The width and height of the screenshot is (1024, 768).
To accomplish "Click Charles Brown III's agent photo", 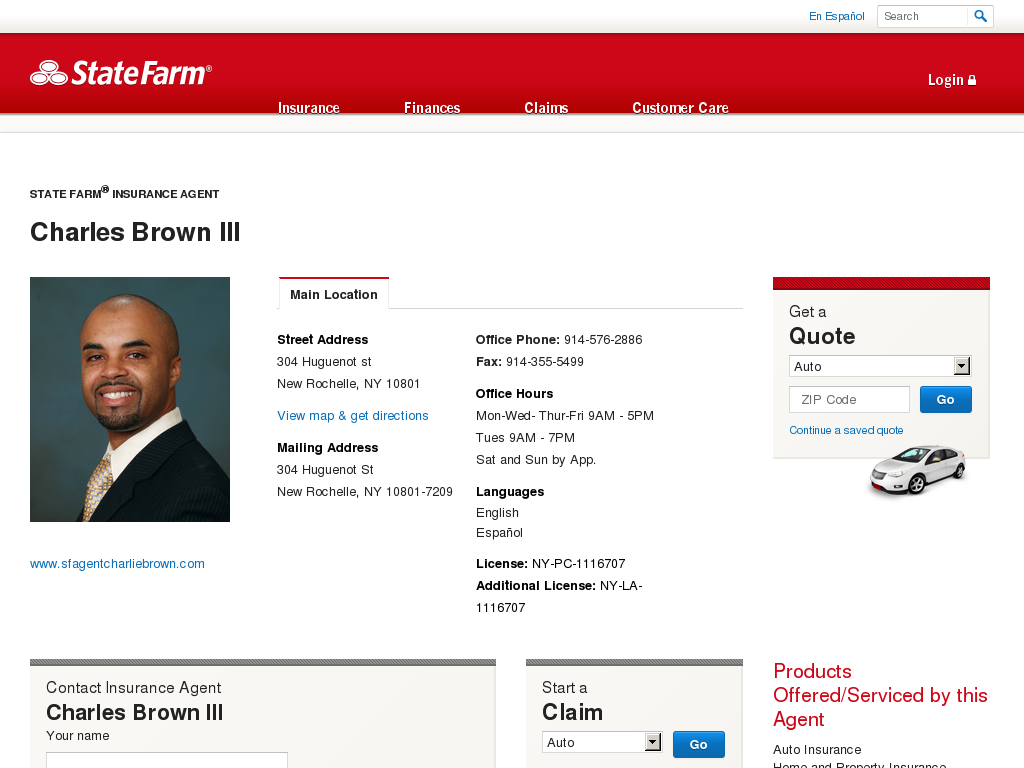I will coord(130,399).
